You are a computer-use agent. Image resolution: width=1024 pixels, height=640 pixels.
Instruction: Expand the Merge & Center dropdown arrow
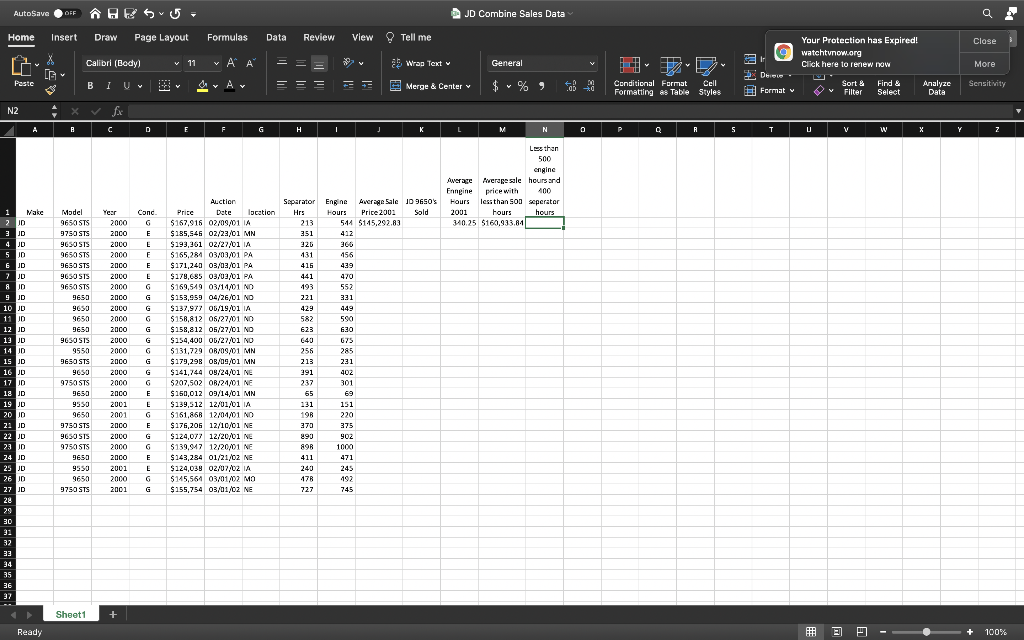468,86
